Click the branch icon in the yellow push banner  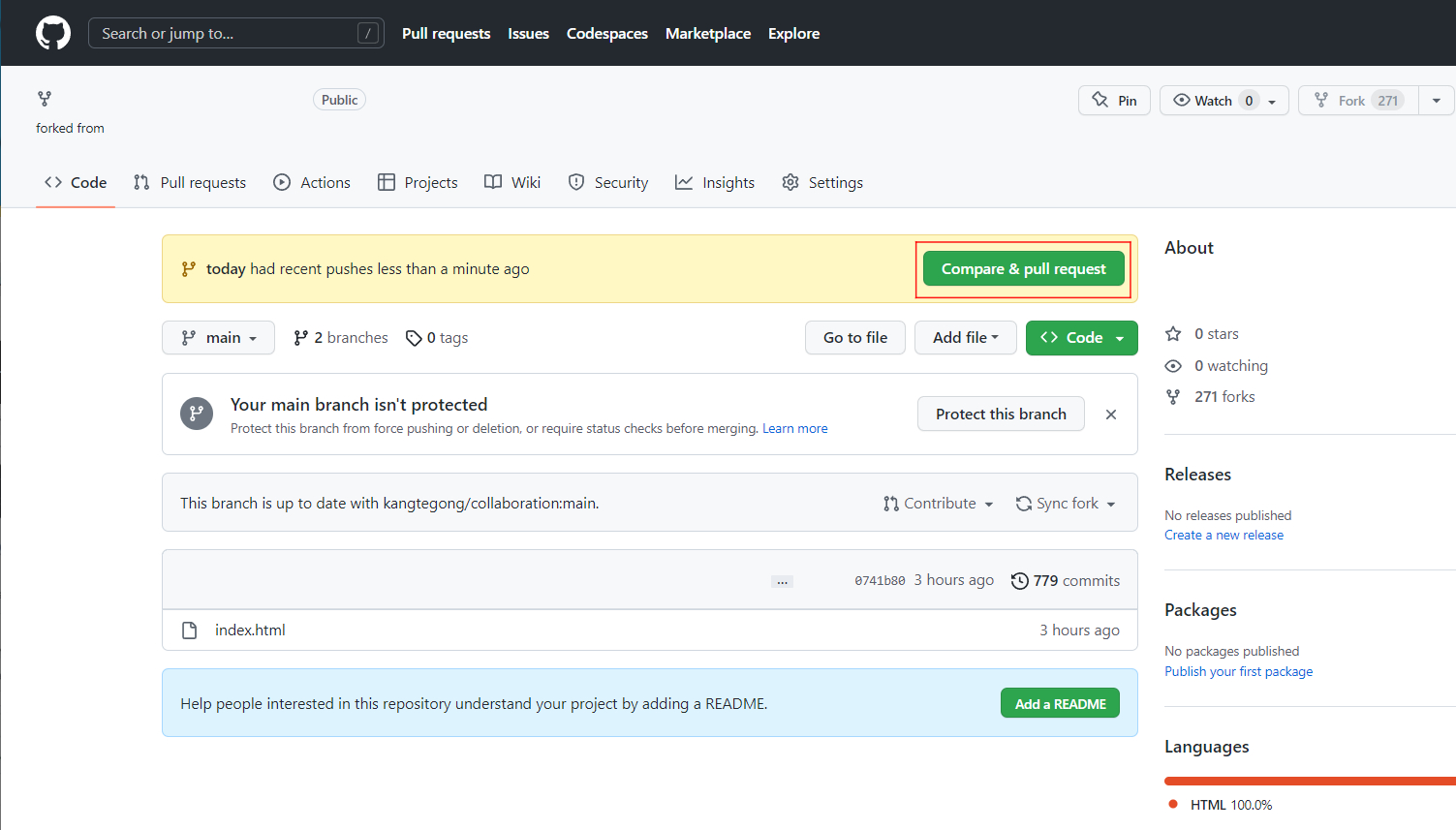[x=189, y=269]
